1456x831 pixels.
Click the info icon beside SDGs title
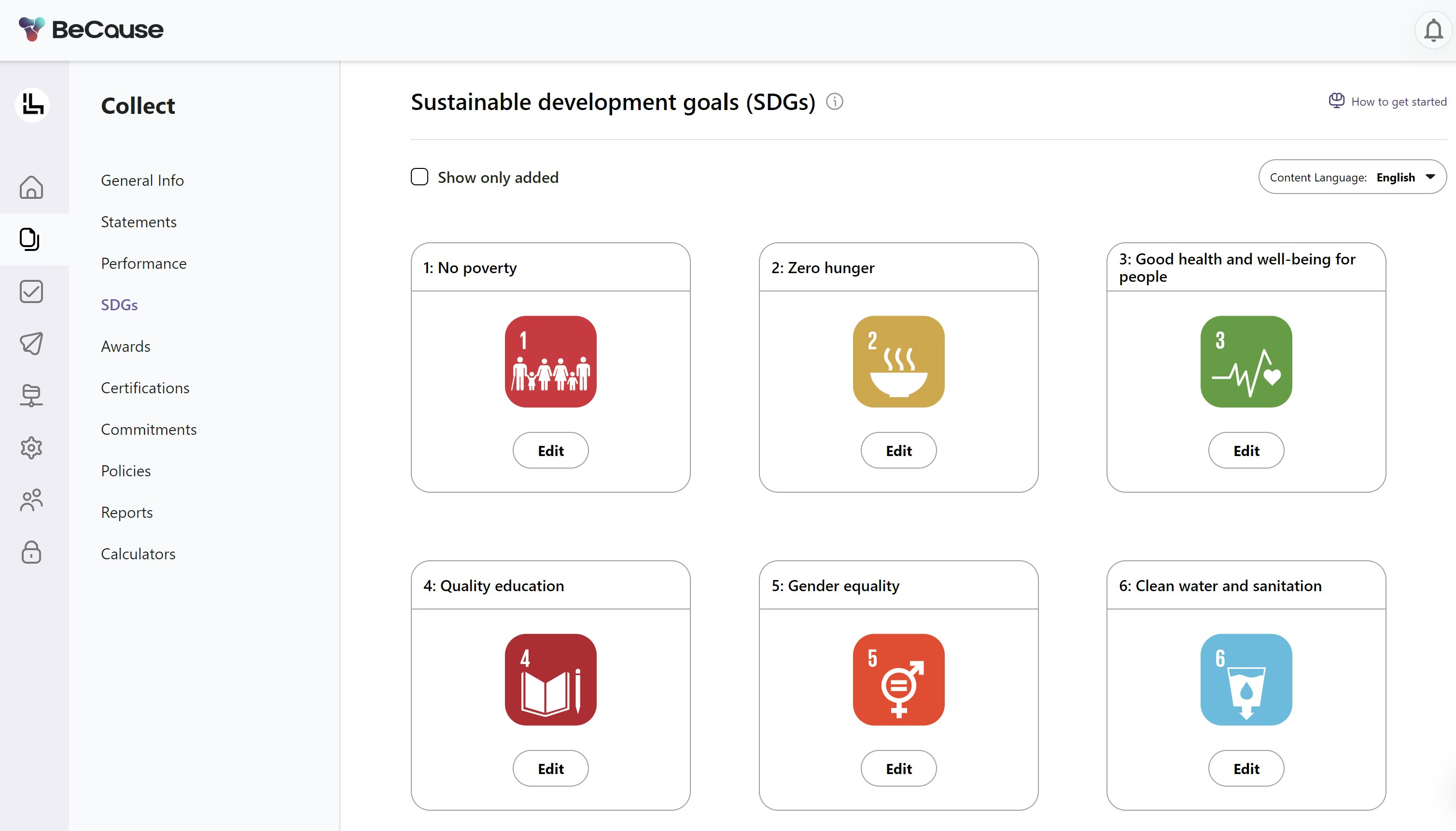pos(834,102)
